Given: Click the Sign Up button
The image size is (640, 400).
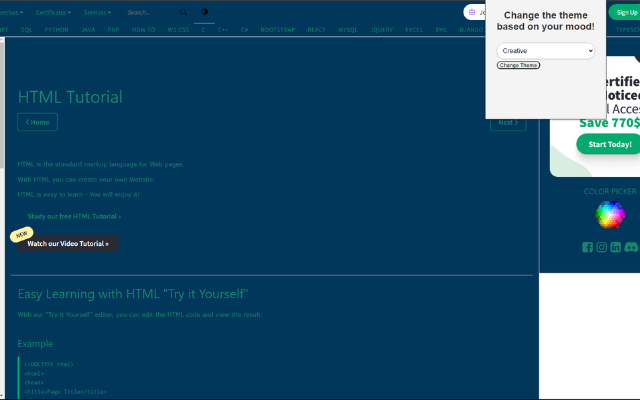Looking at the screenshot, I should click(x=626, y=12).
